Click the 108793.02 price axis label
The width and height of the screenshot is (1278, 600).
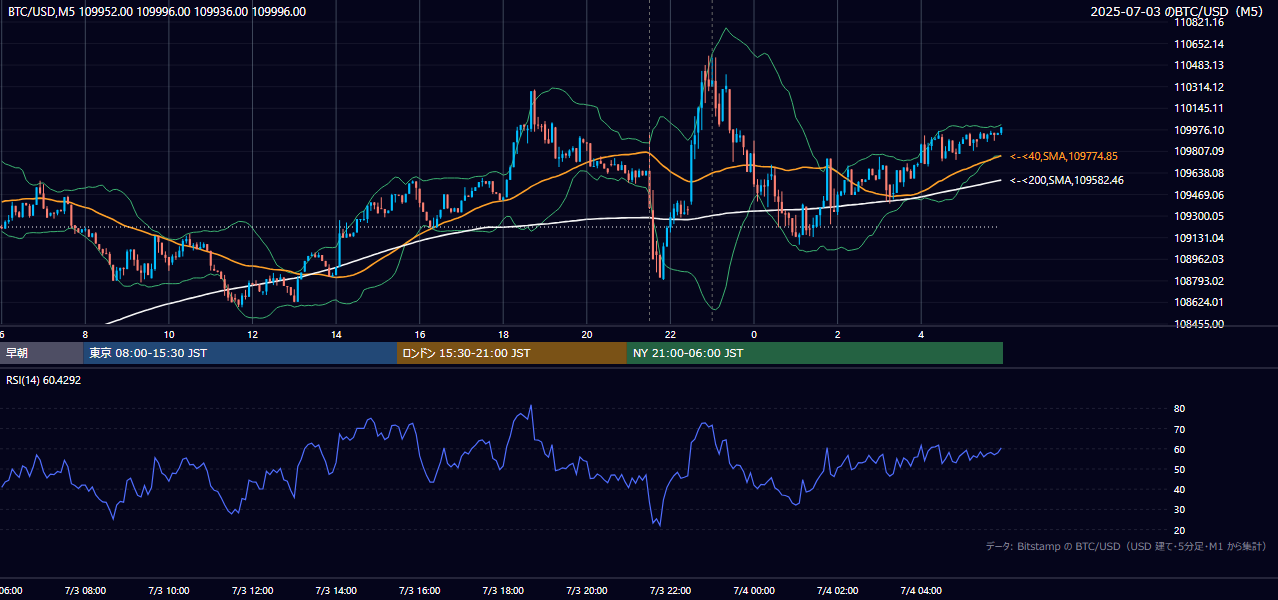tap(1200, 281)
